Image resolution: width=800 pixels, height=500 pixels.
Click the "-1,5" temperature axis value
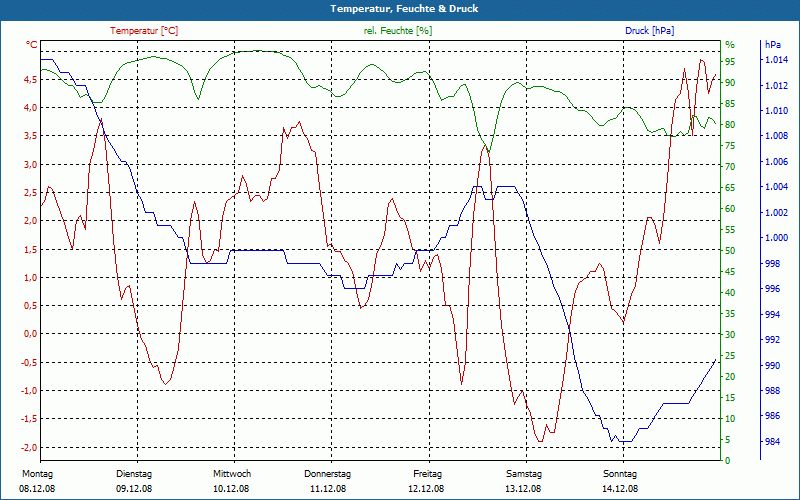(x=29, y=419)
